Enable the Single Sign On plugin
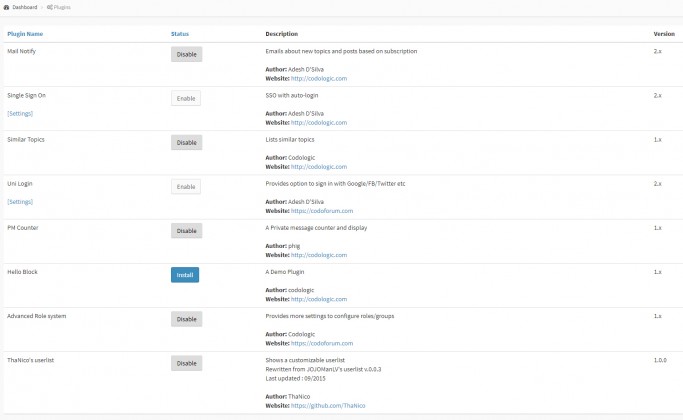 [186, 98]
